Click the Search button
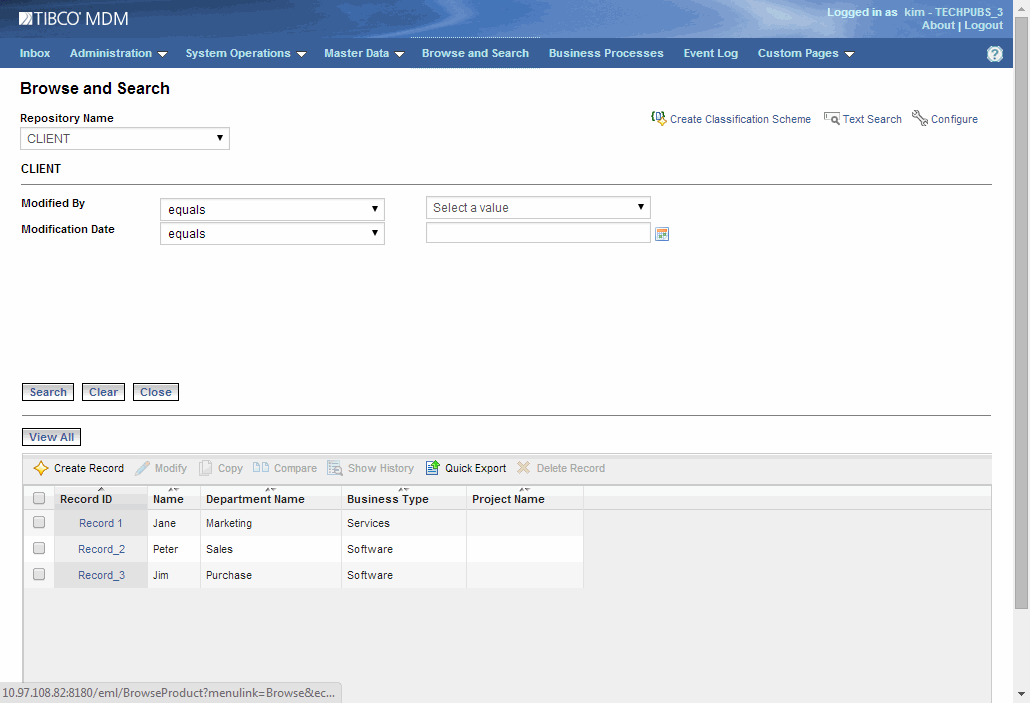Image resolution: width=1030 pixels, height=703 pixels. (x=48, y=392)
